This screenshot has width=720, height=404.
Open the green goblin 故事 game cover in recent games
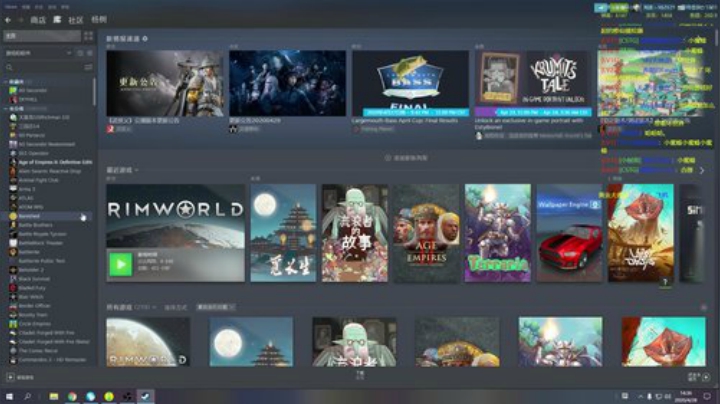(354, 233)
